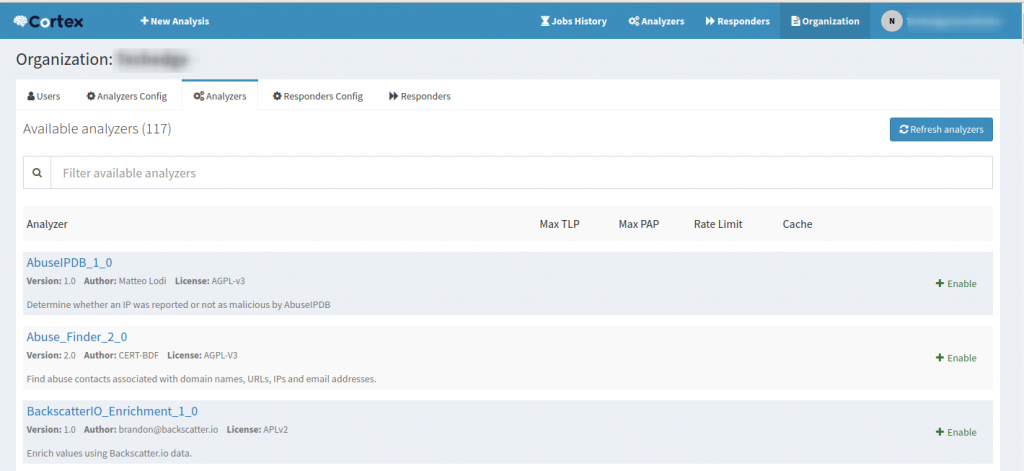
Task: Open AbuseIPDB_1_0 analyzer link
Action: click(69, 263)
